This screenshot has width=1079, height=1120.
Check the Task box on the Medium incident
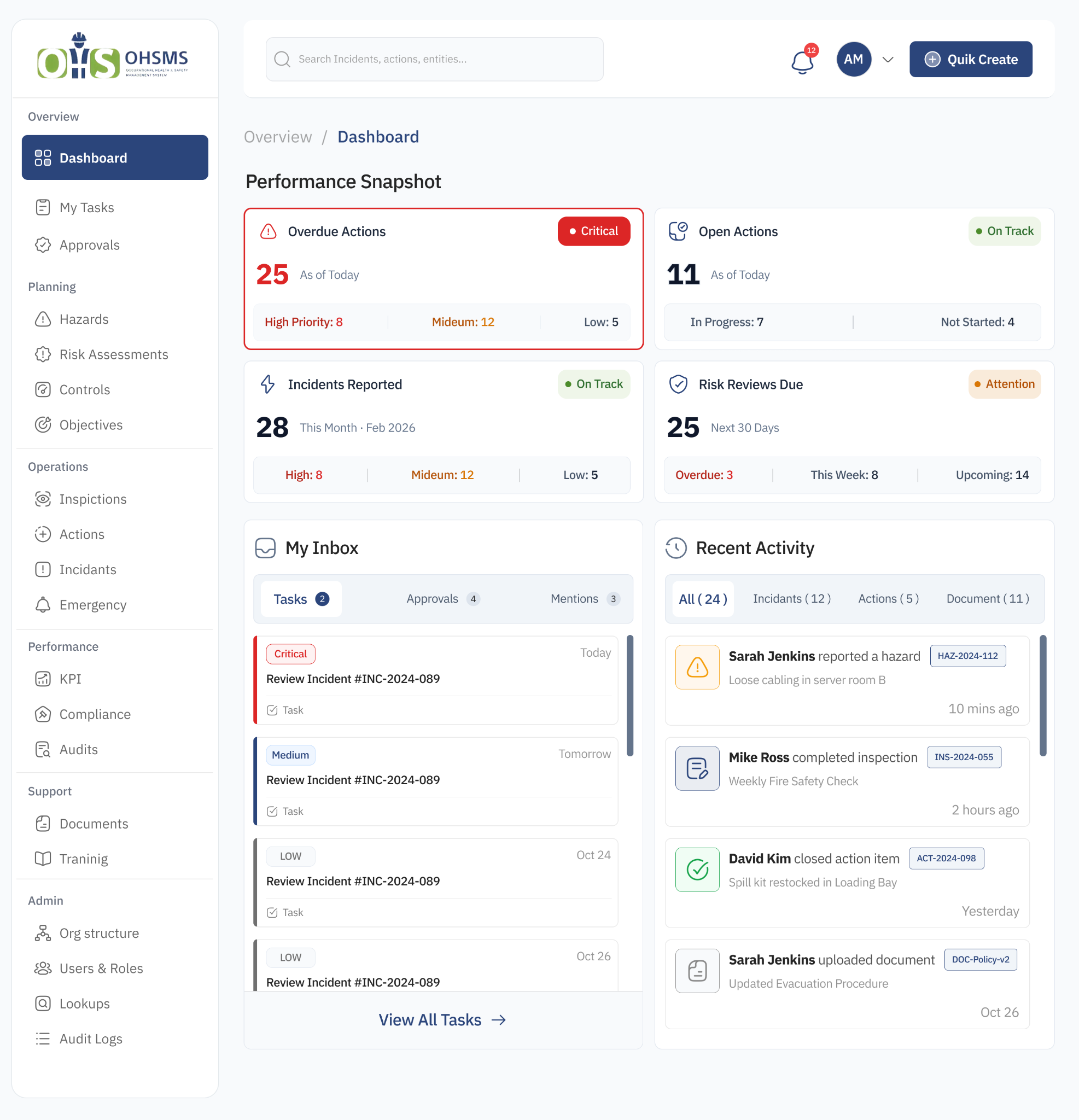(272, 811)
